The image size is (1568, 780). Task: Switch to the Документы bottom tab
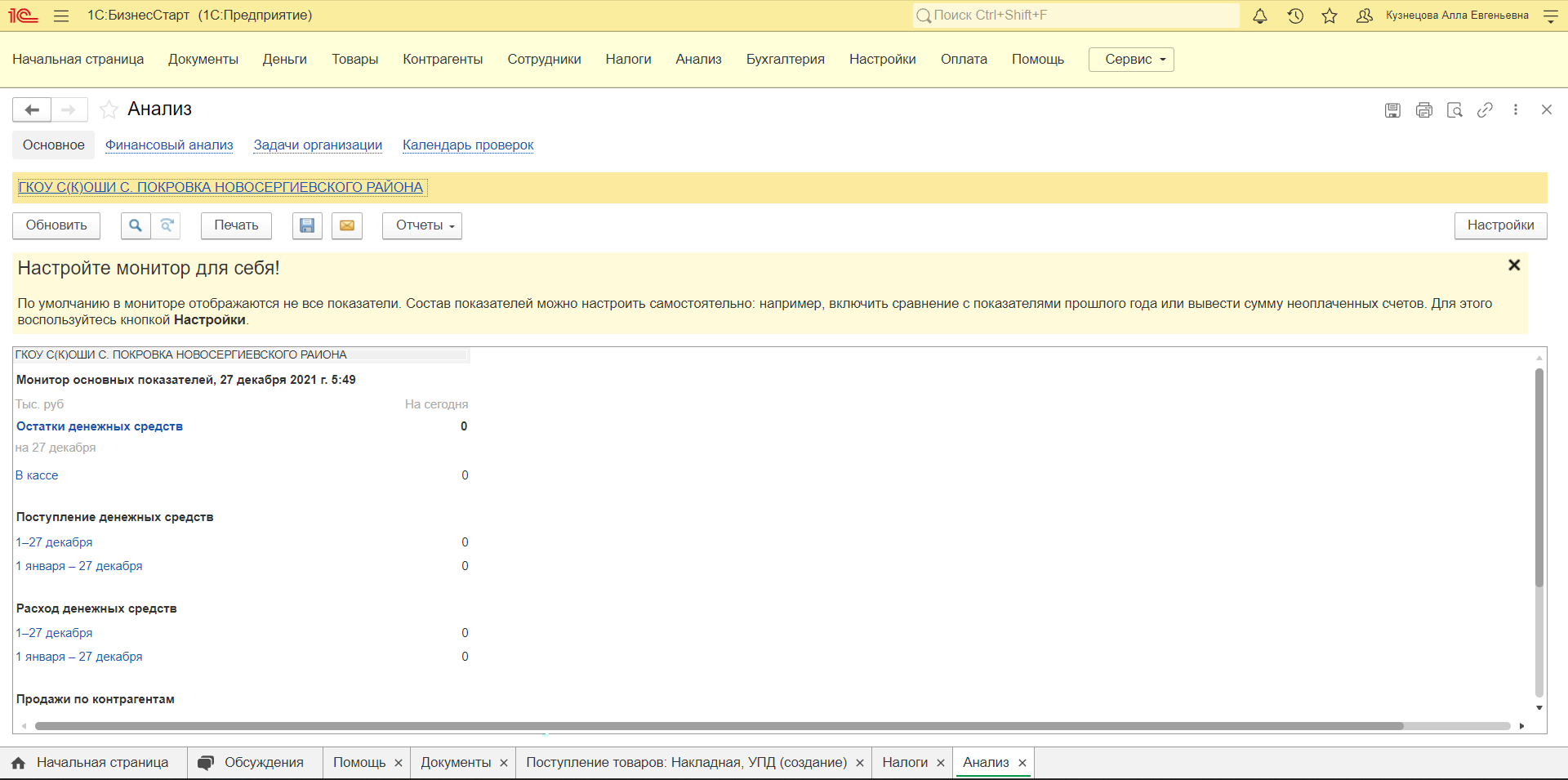(456, 763)
